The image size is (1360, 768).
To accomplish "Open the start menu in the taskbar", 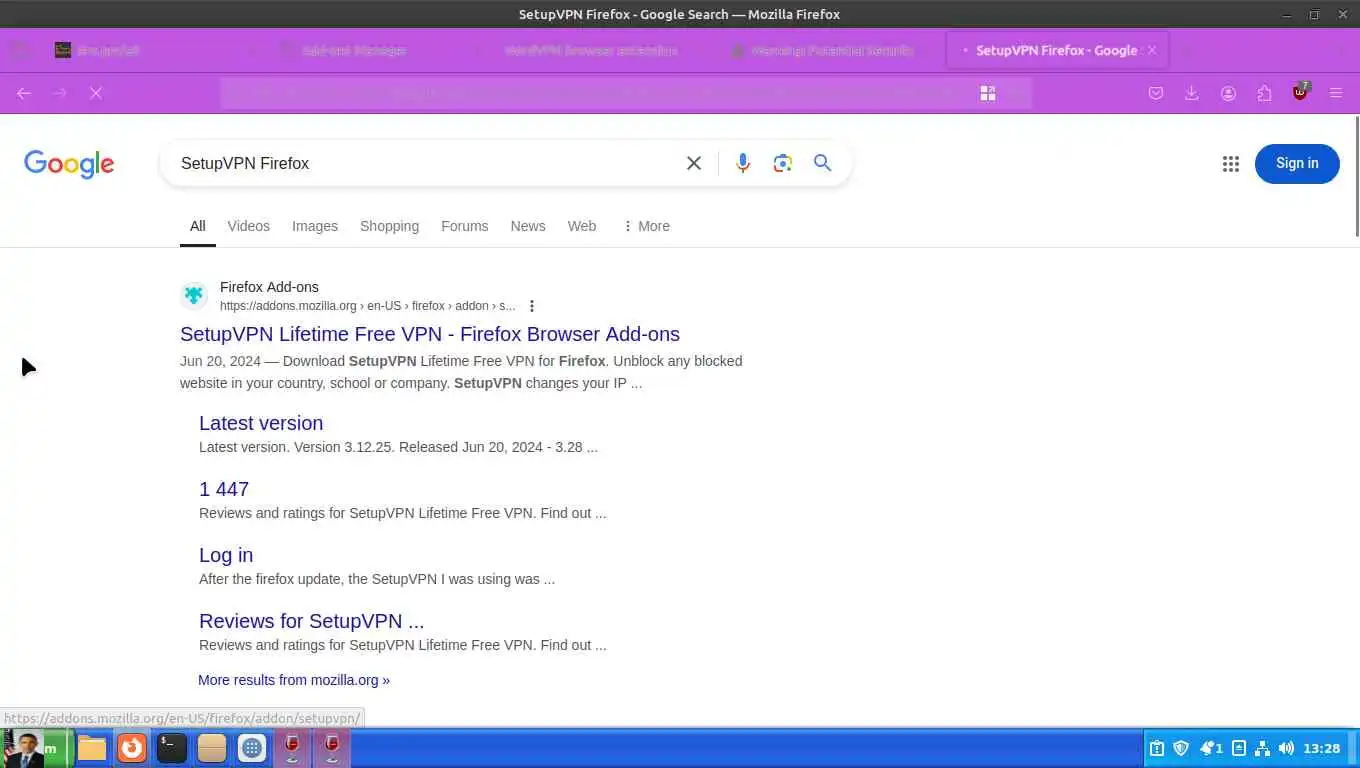I will pos(37,748).
